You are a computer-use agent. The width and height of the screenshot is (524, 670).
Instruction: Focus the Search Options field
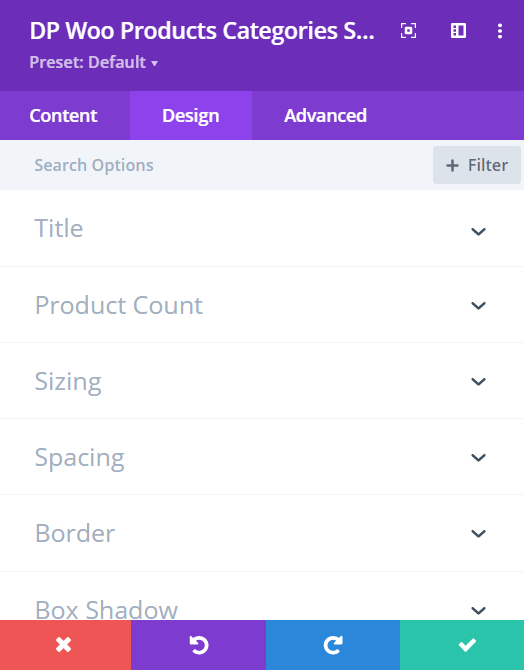216,165
